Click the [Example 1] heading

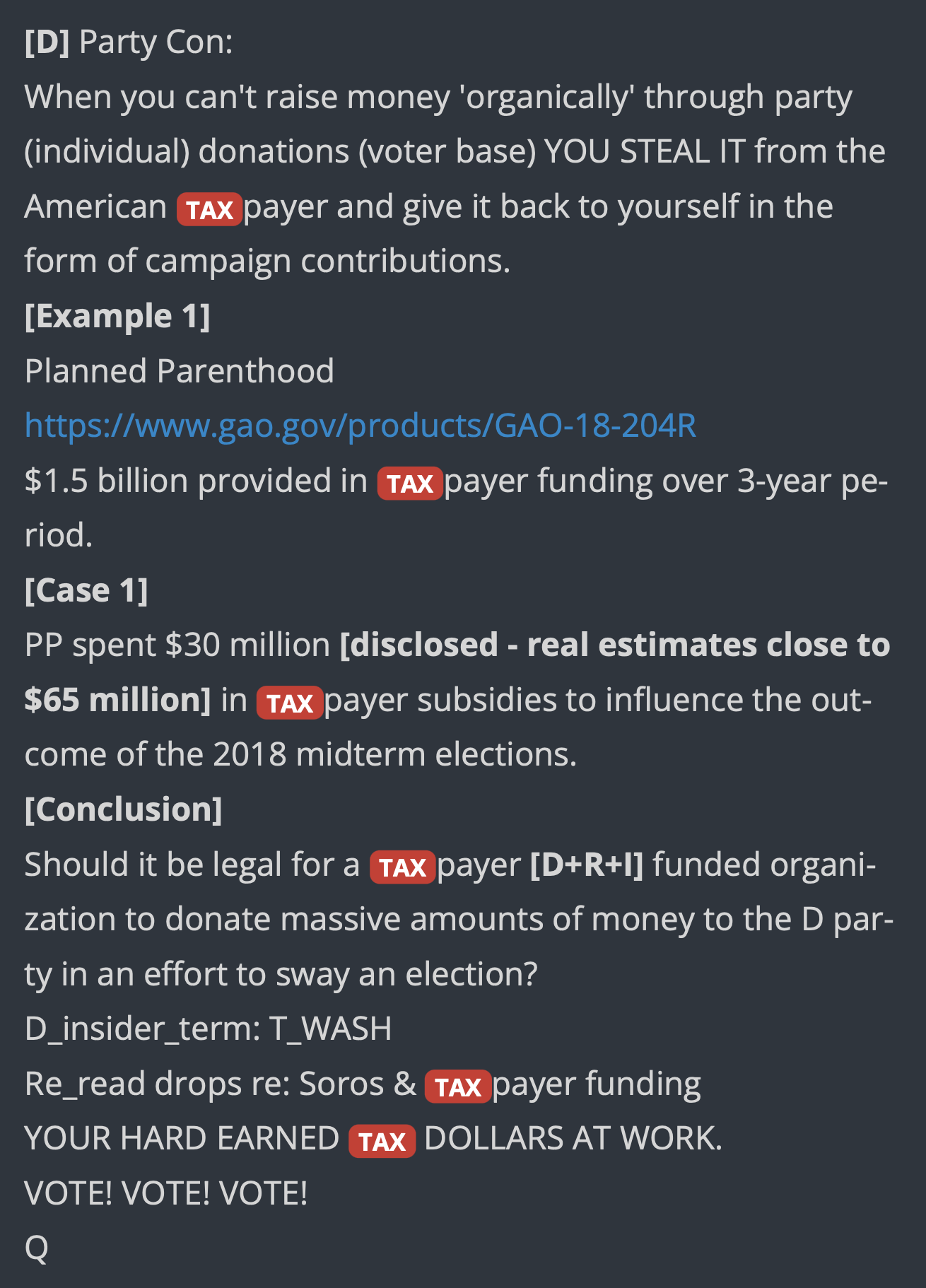pos(117,316)
